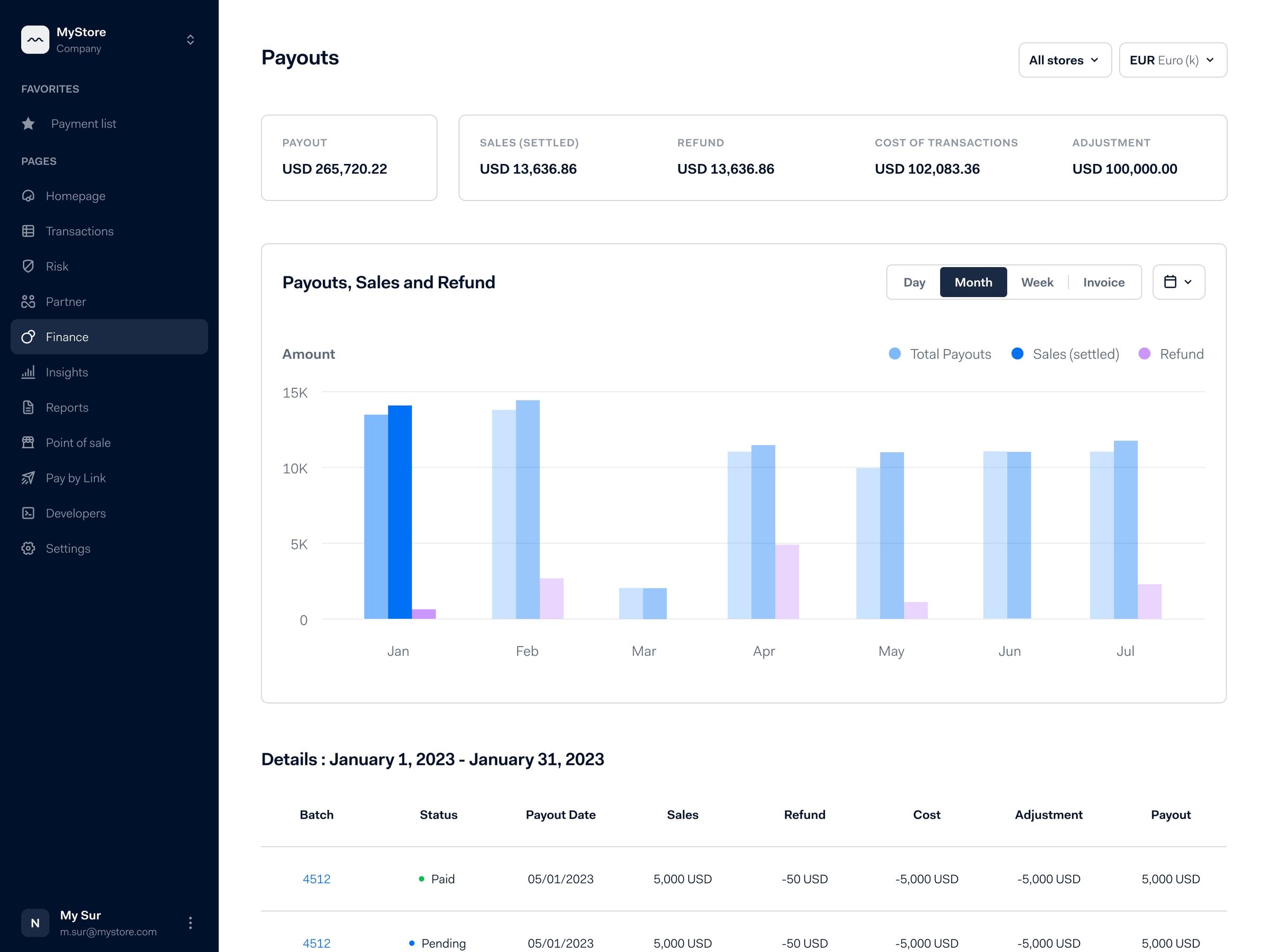Viewport: 1270px width, 952px height.
Task: Open batch 4512 with Paid status
Action: [x=316, y=878]
